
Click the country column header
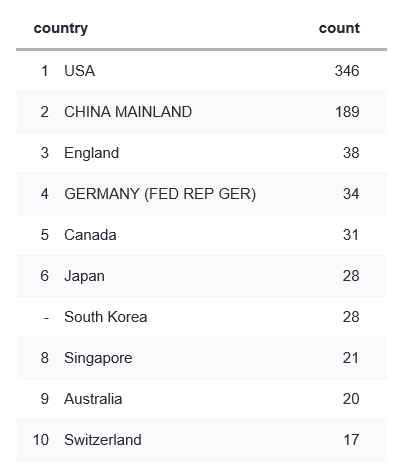coord(61,29)
